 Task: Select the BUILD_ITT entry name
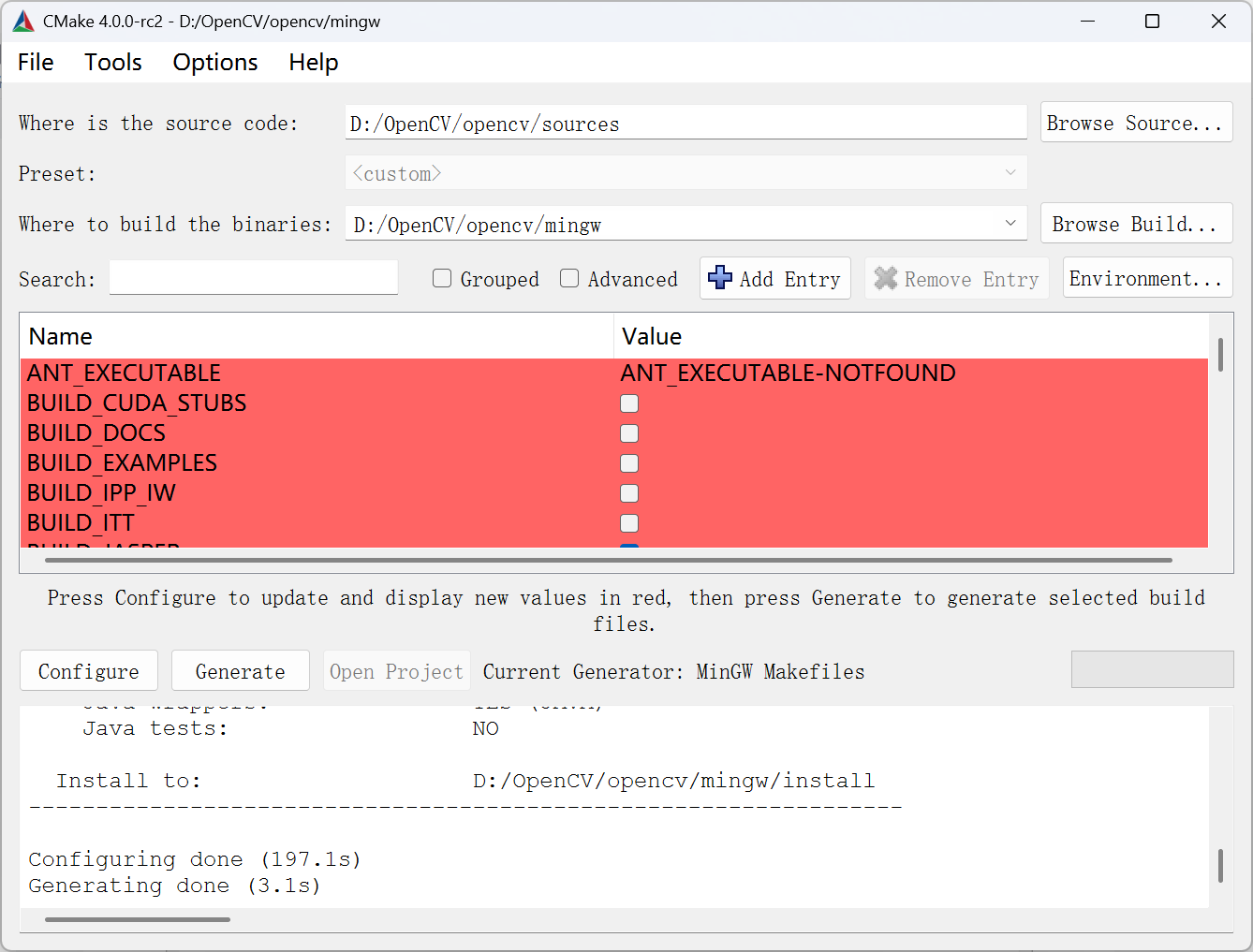(81, 522)
